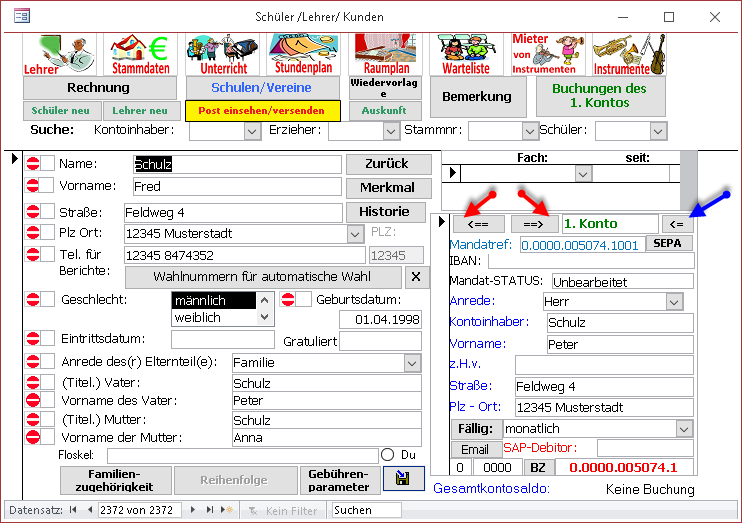Screen dimensions: 742x523
Task: Click the Instrumente instruments icon
Action: pos(629,54)
